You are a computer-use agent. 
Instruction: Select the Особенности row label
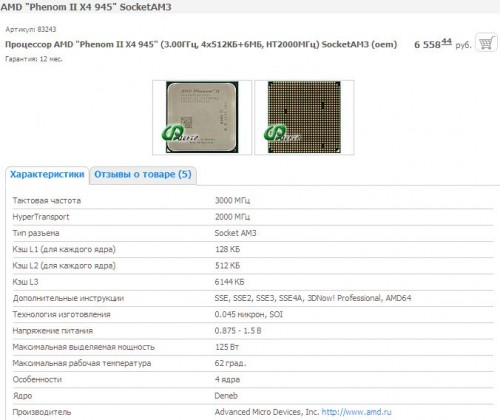point(37,379)
